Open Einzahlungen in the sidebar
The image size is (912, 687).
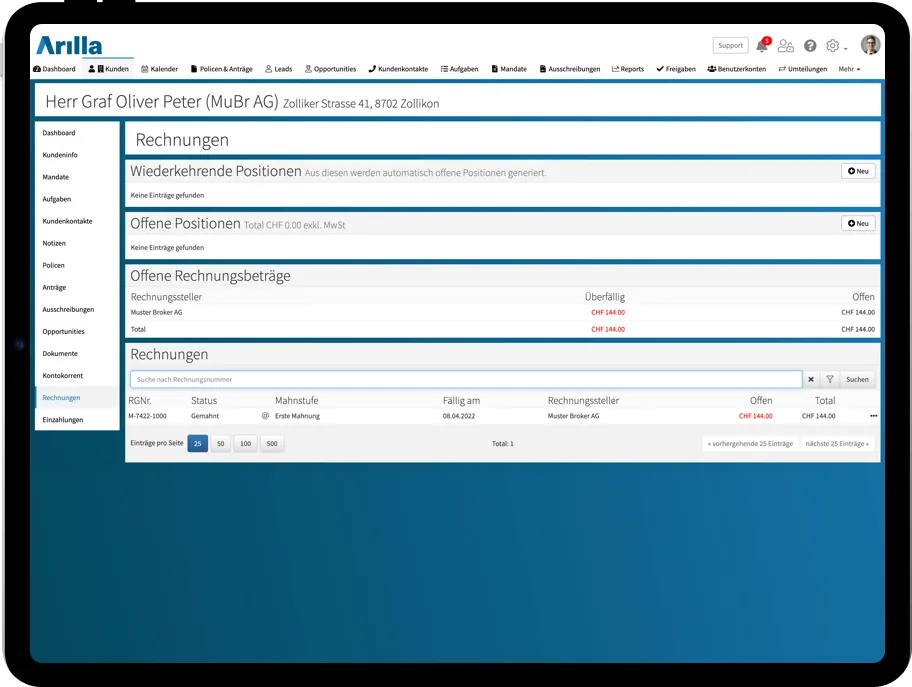click(63, 419)
